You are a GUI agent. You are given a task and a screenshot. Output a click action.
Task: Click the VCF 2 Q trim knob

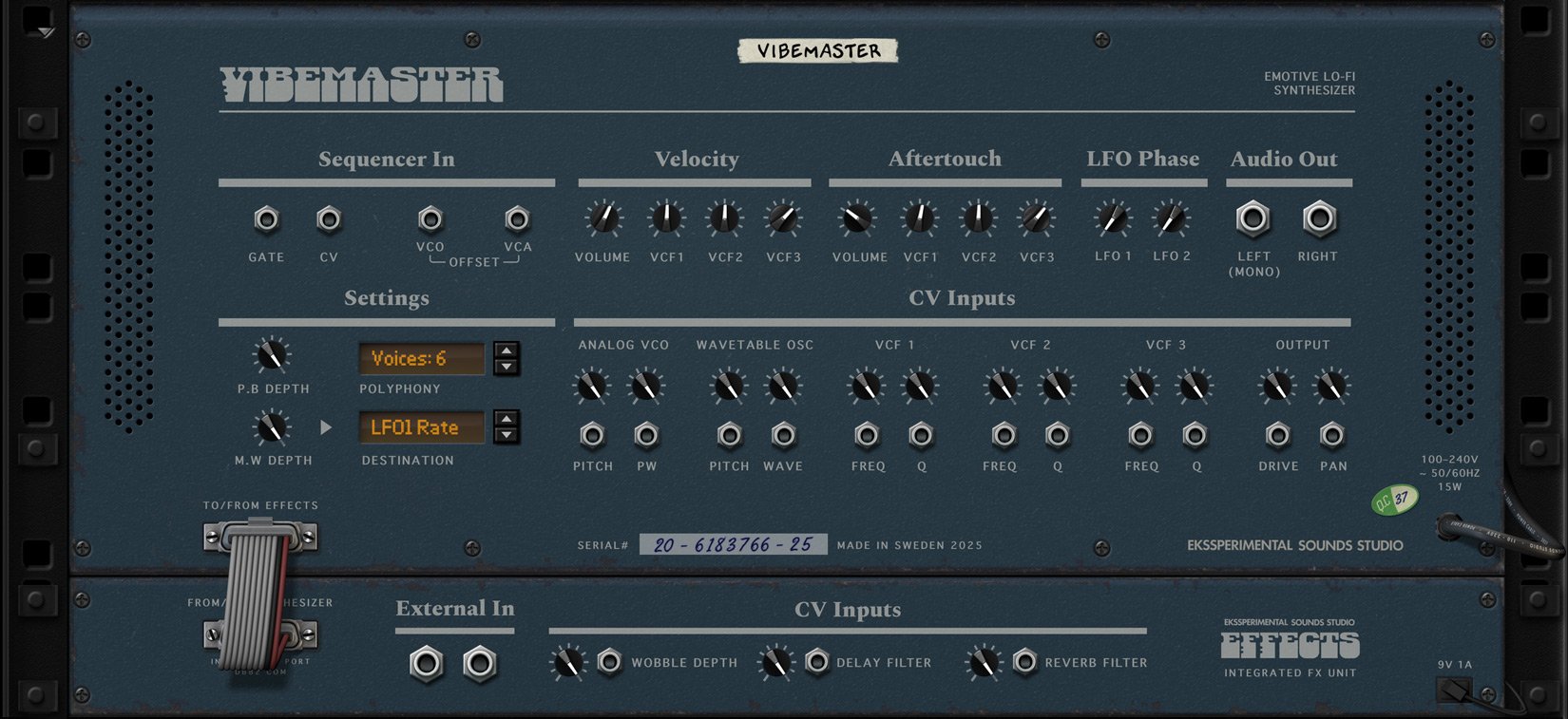point(1057,387)
